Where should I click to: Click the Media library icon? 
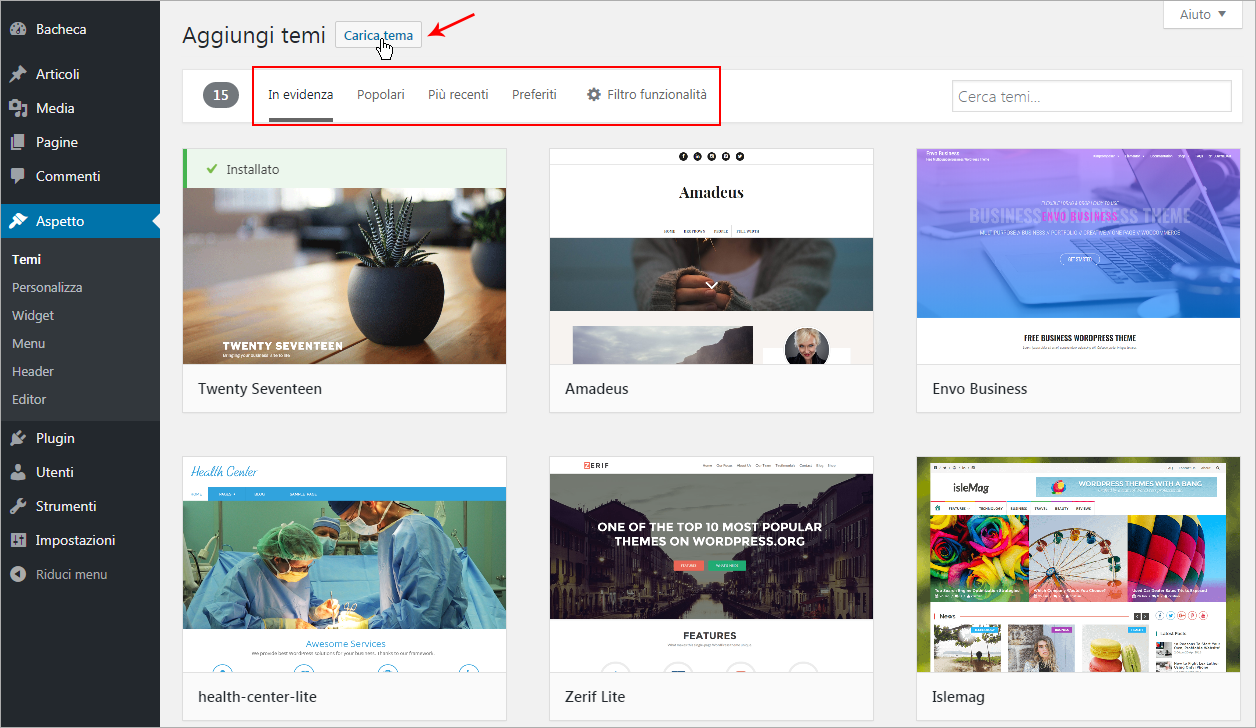18,108
